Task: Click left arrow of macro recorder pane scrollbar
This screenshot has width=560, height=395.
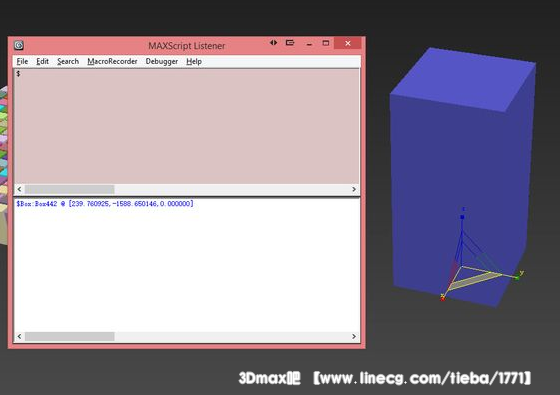Action: (x=19, y=189)
